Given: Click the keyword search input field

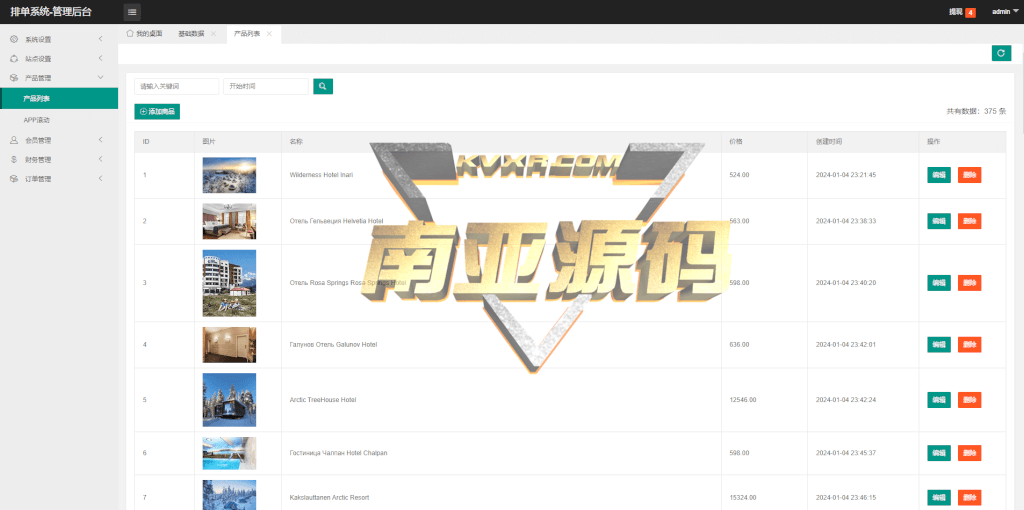Looking at the screenshot, I should pyautogui.click(x=177, y=86).
